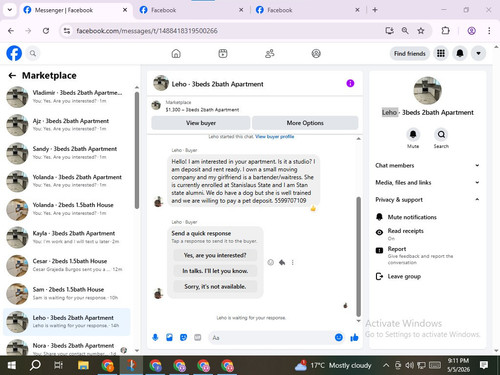Open the View buyer profile link
This screenshot has height=375, width=500.
275,136
